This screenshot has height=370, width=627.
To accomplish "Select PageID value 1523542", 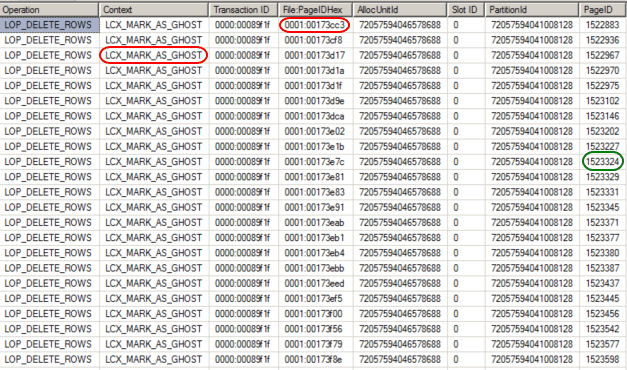I will pos(603,329).
